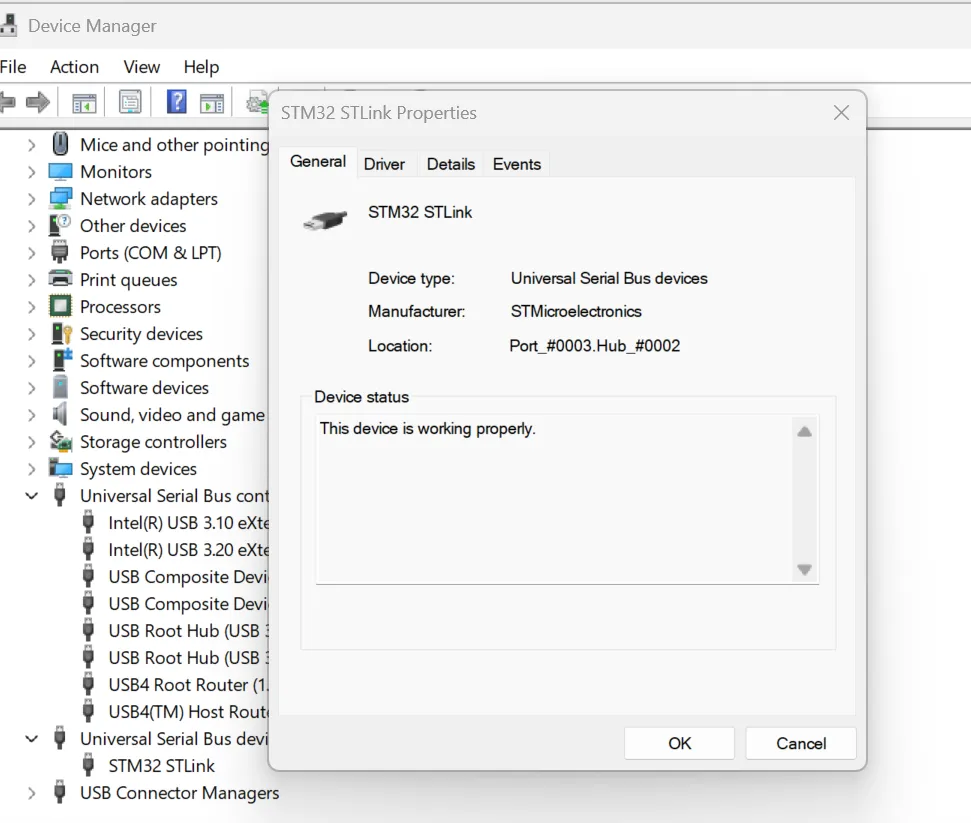Click the Device Manager title bar icon

click(x=9, y=25)
